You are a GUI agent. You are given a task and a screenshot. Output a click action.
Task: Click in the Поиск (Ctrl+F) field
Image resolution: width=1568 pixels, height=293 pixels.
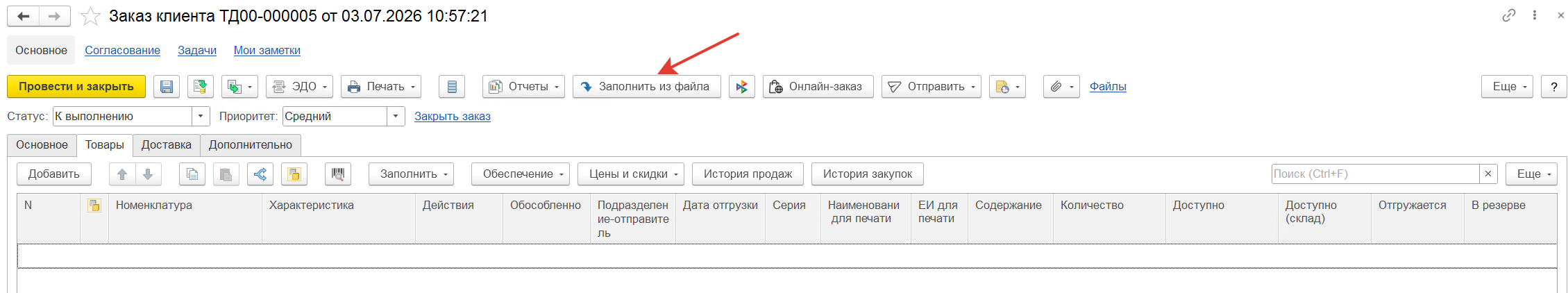coord(1375,174)
